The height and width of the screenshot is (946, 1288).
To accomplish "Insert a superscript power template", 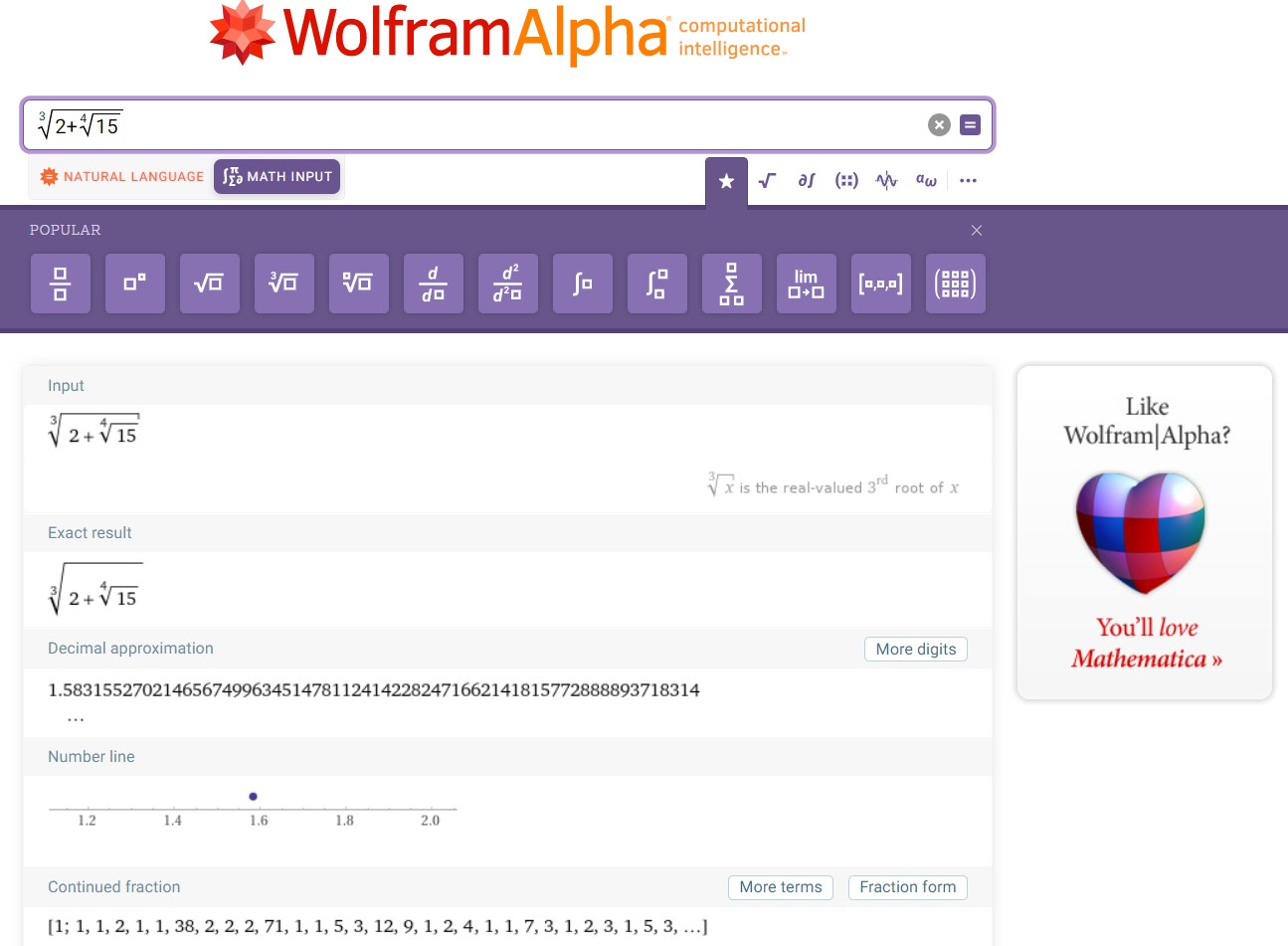I will pos(135,284).
